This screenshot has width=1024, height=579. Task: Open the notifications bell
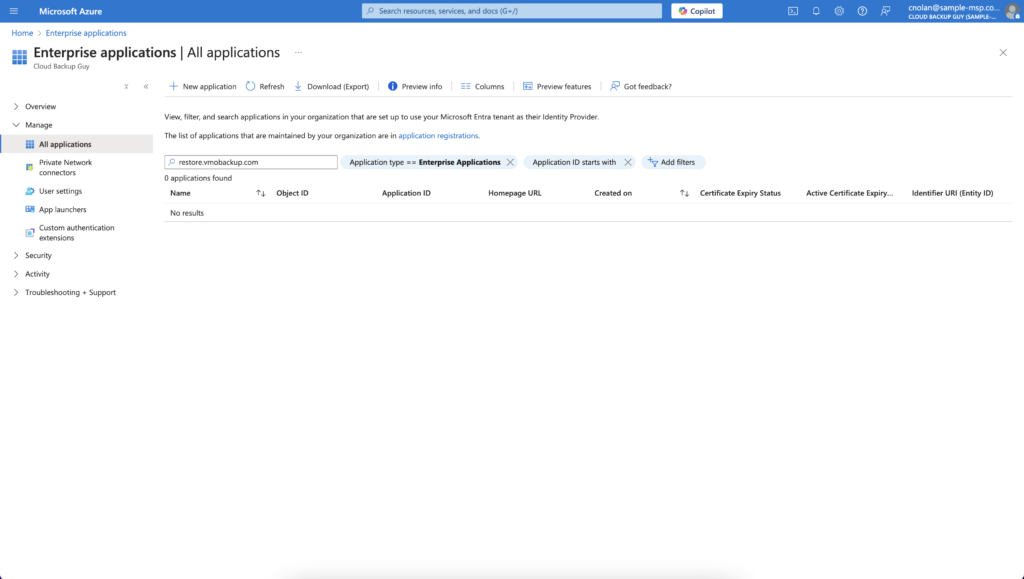click(816, 11)
